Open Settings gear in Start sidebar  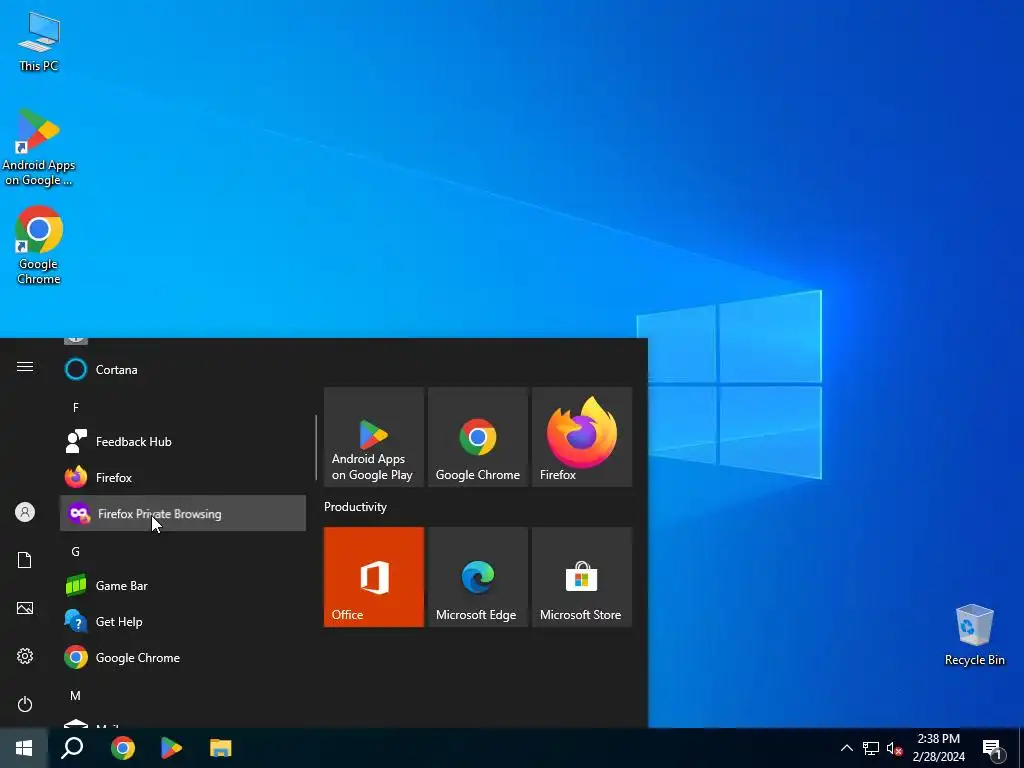point(25,656)
